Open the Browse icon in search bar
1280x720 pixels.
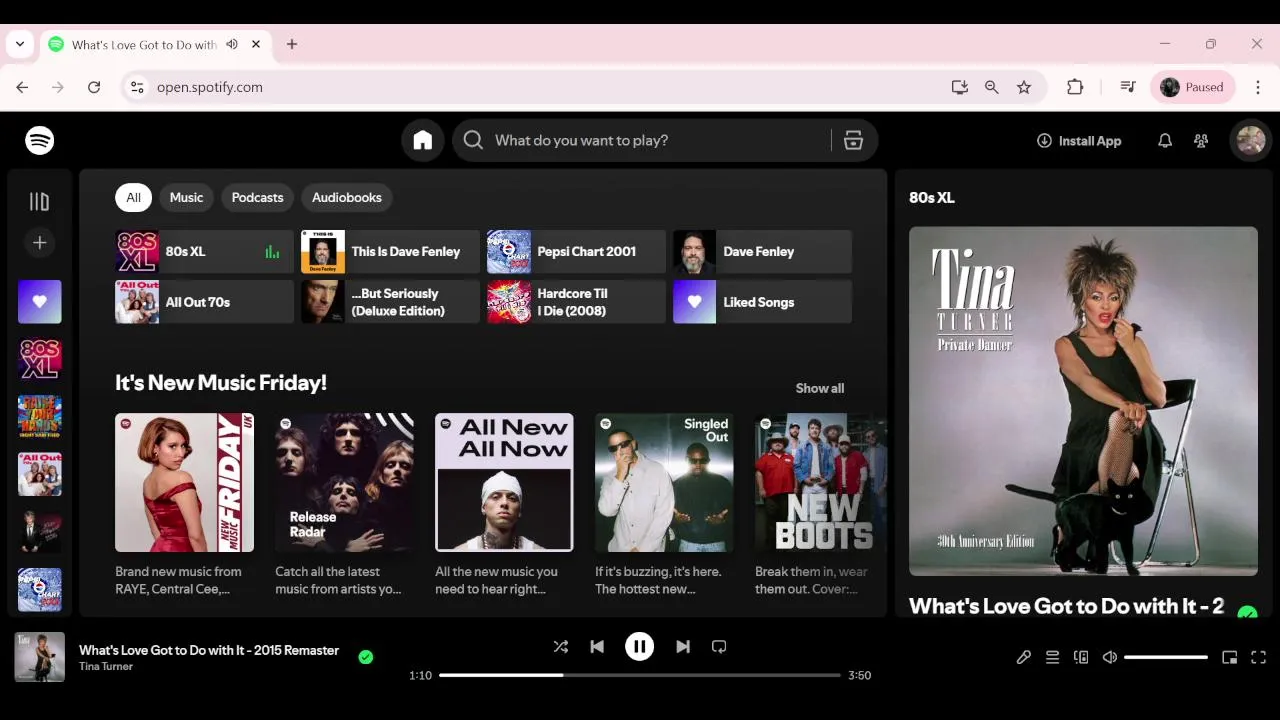pos(853,141)
